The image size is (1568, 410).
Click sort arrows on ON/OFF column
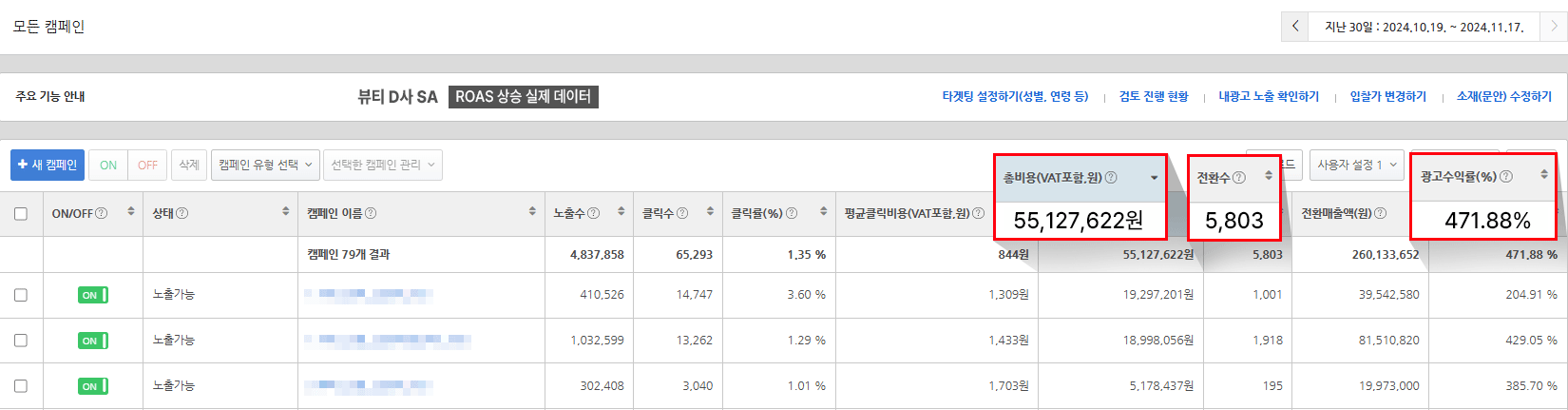tap(131, 212)
